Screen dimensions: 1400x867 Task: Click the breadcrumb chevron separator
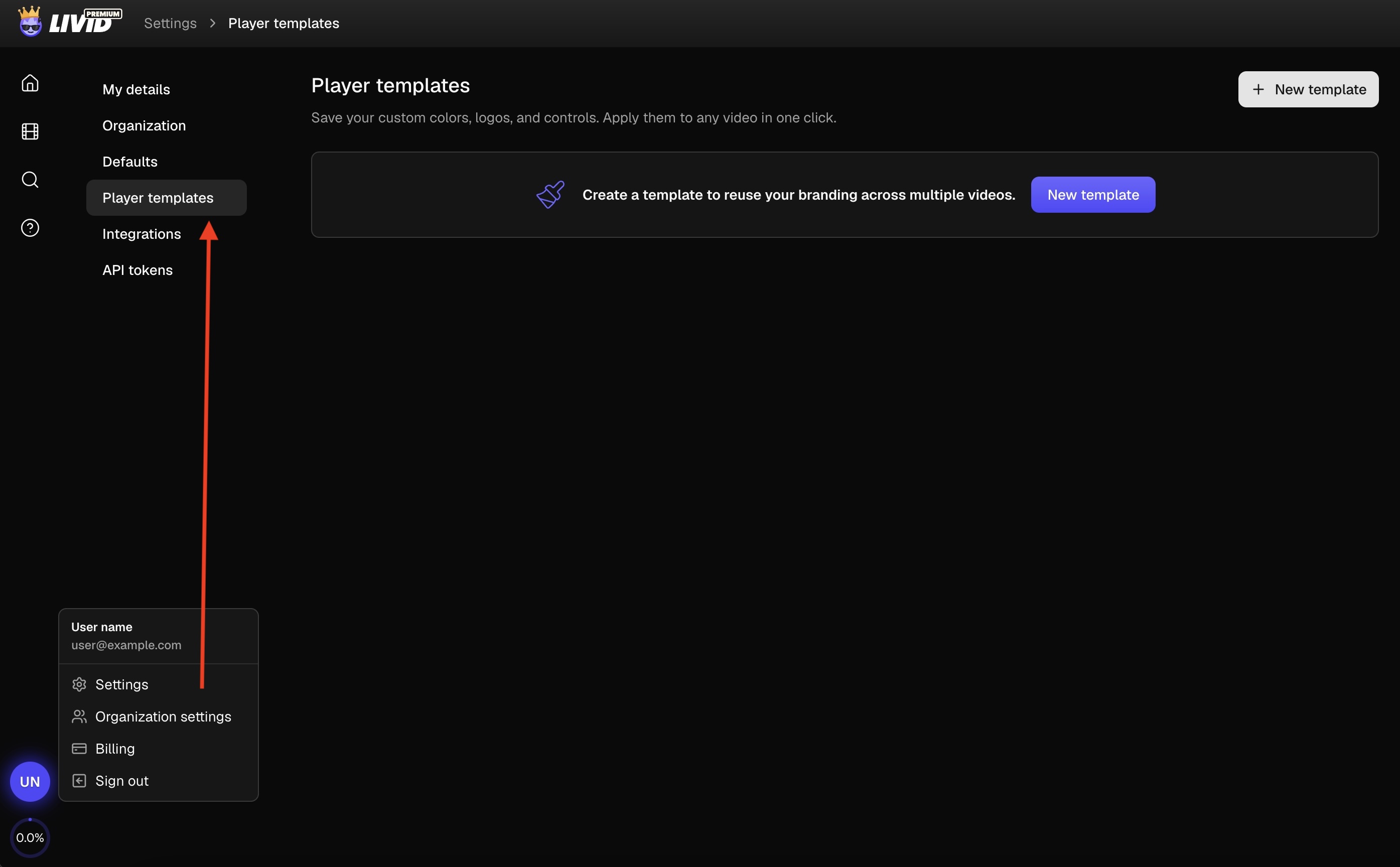pos(213,24)
